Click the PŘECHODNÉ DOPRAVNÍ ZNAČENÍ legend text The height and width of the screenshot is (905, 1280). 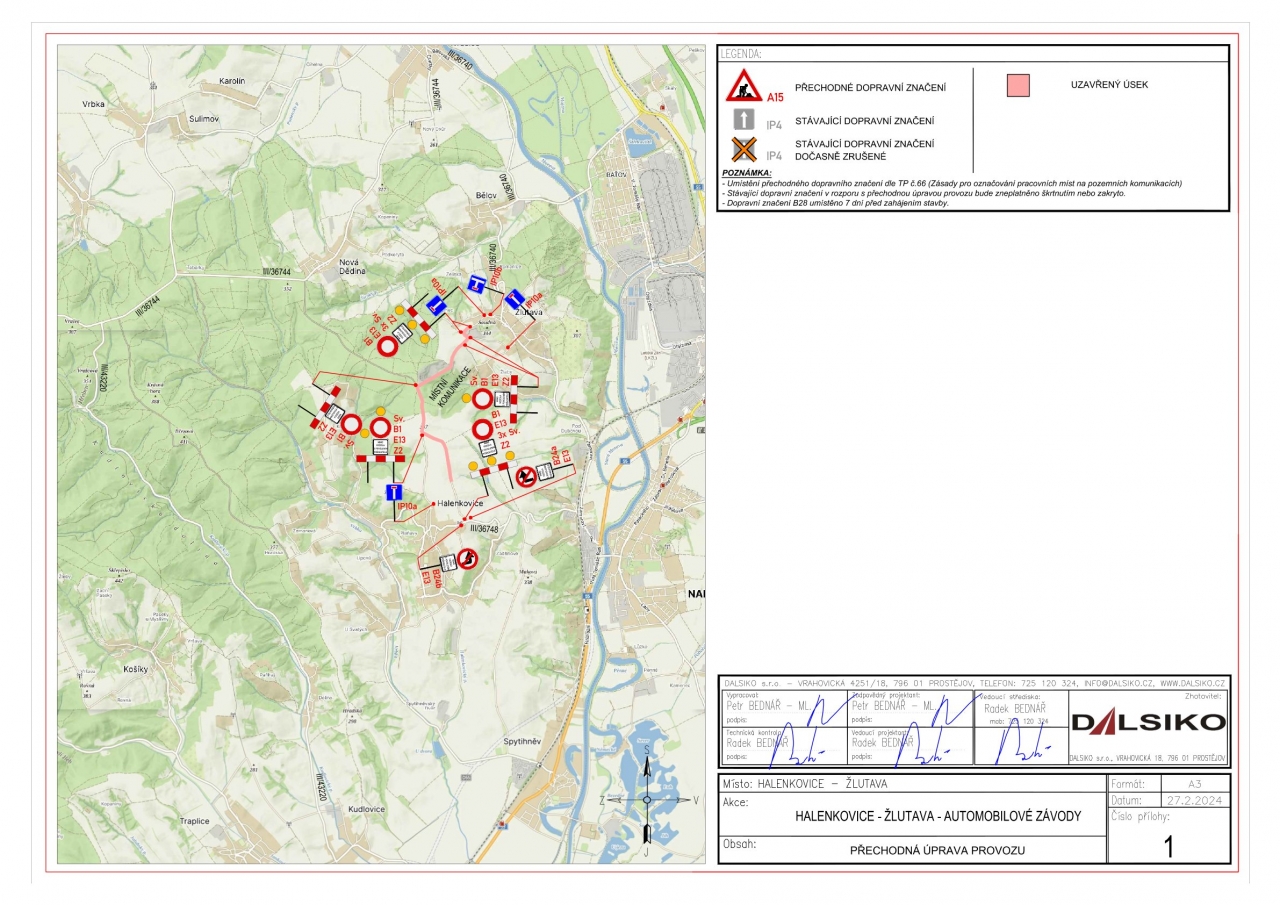tap(870, 88)
